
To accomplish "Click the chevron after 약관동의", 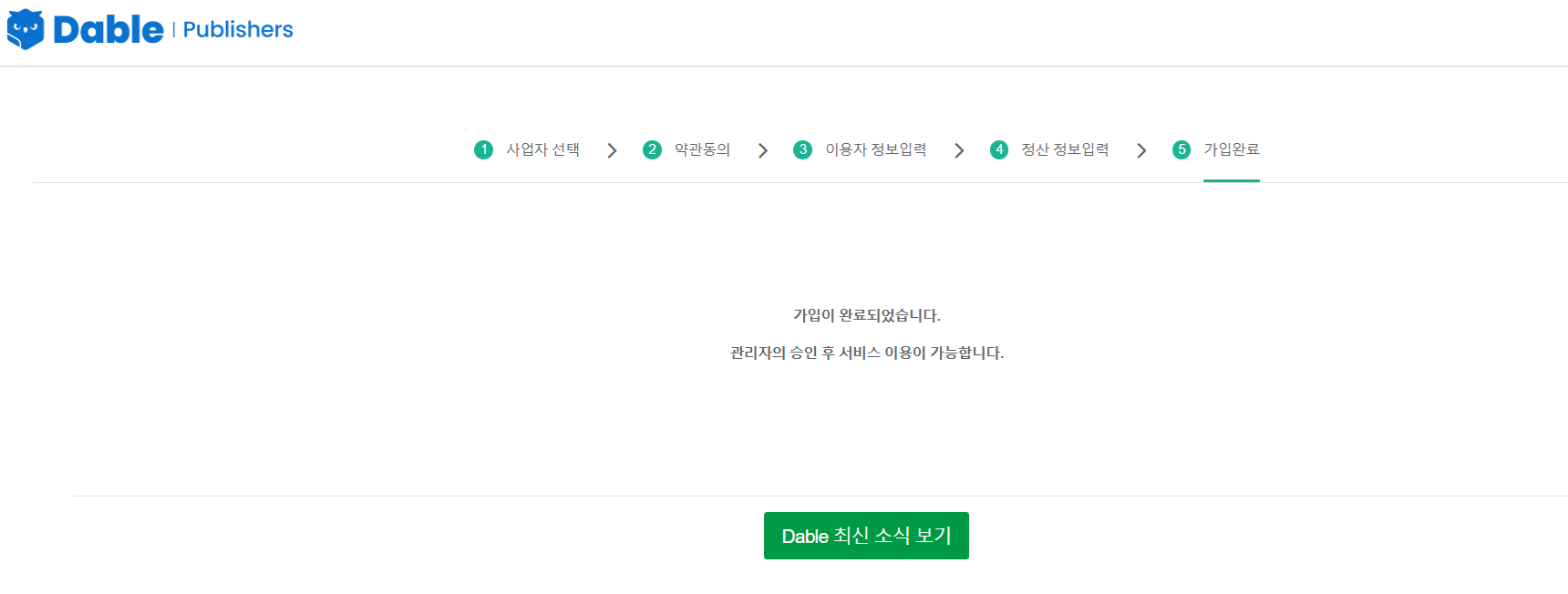I will [x=763, y=150].
